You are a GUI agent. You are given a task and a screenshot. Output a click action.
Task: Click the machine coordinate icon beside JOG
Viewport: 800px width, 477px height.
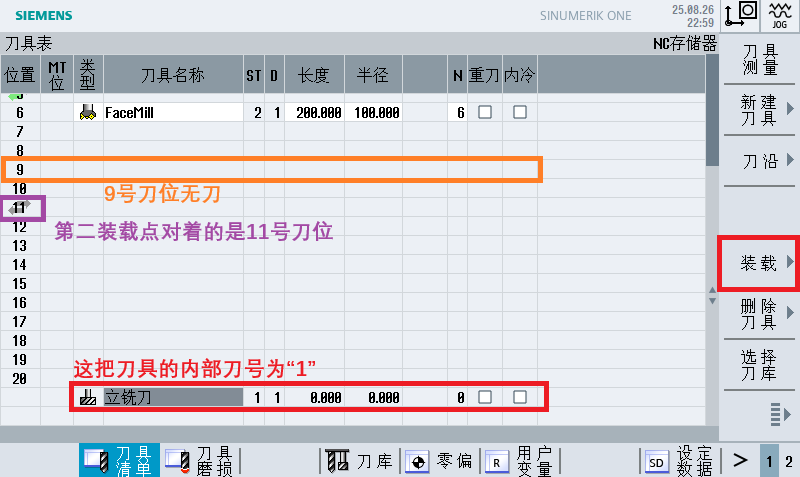click(x=740, y=15)
